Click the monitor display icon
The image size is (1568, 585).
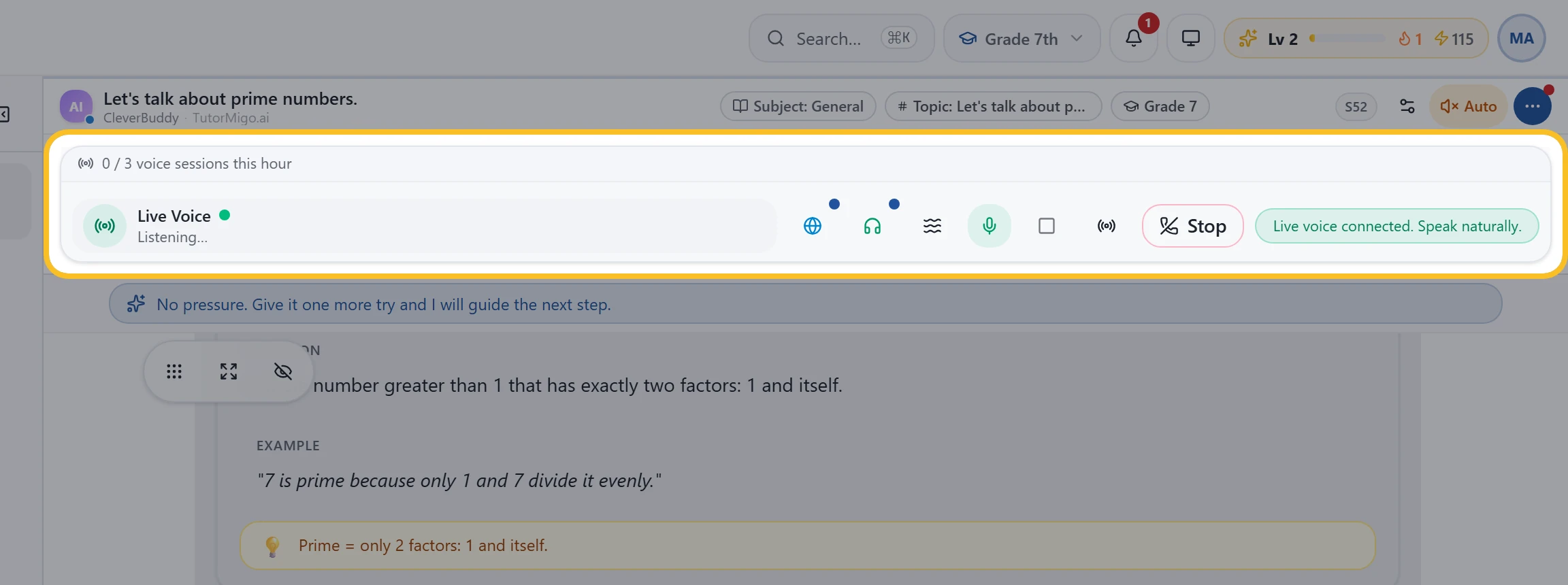pyautogui.click(x=1190, y=38)
